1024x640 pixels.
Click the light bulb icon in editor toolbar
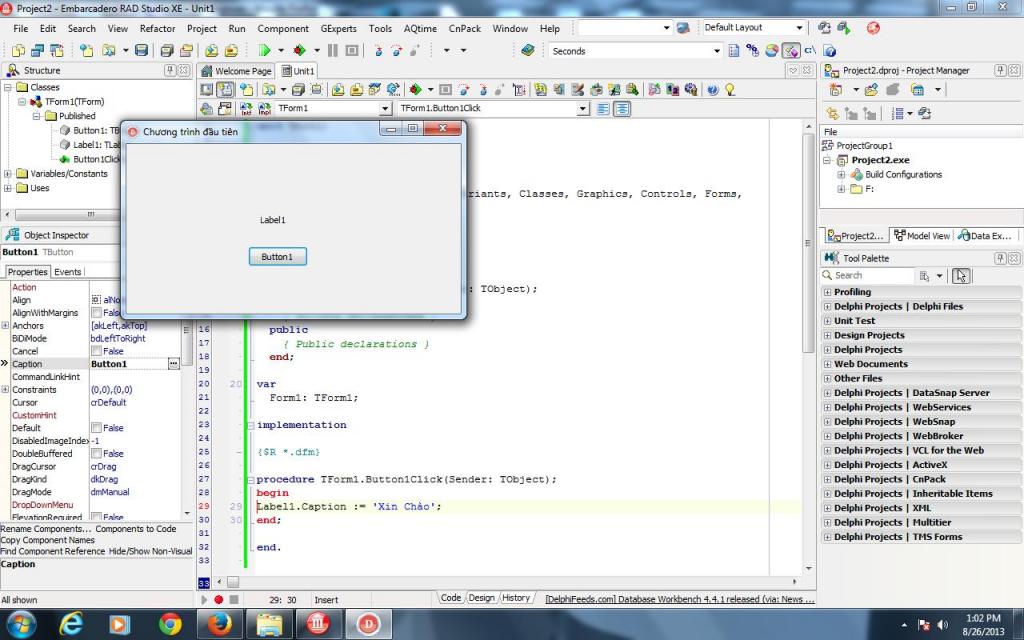(730, 90)
